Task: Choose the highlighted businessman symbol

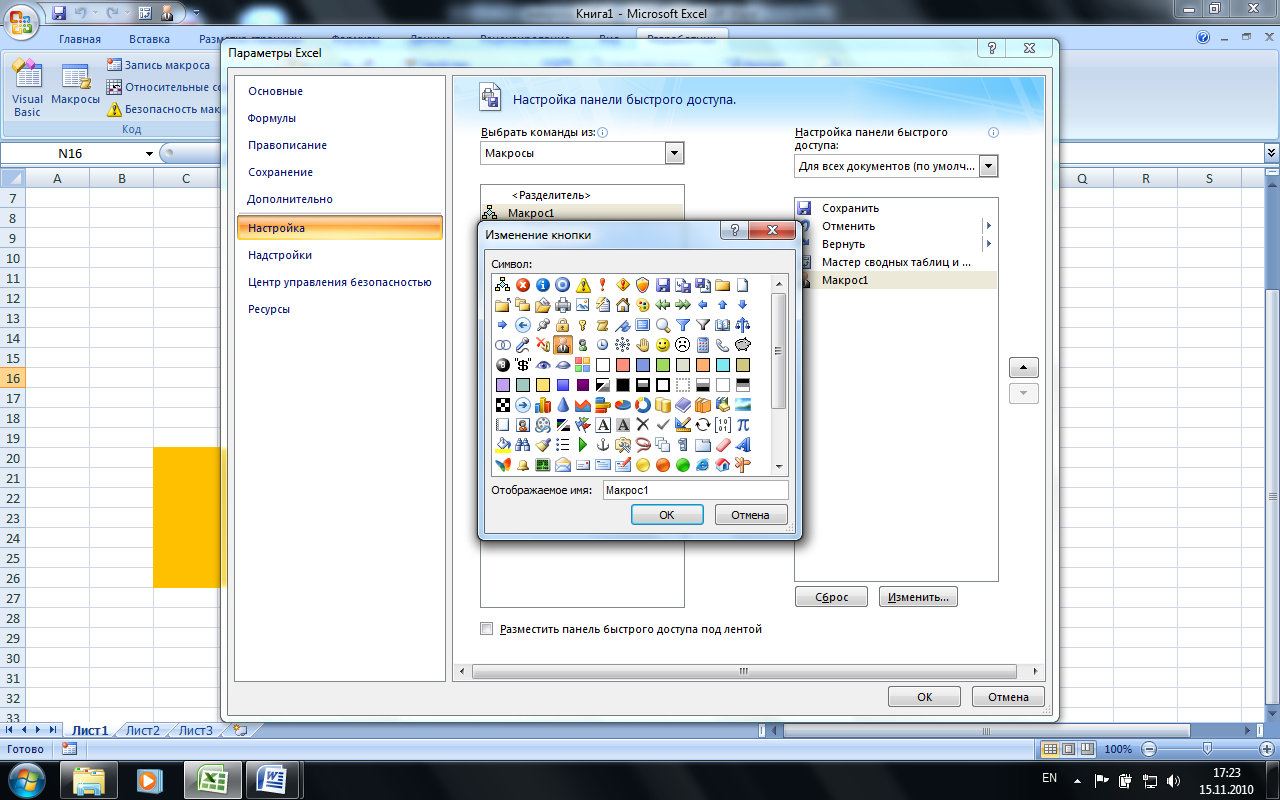Action: click(562, 345)
